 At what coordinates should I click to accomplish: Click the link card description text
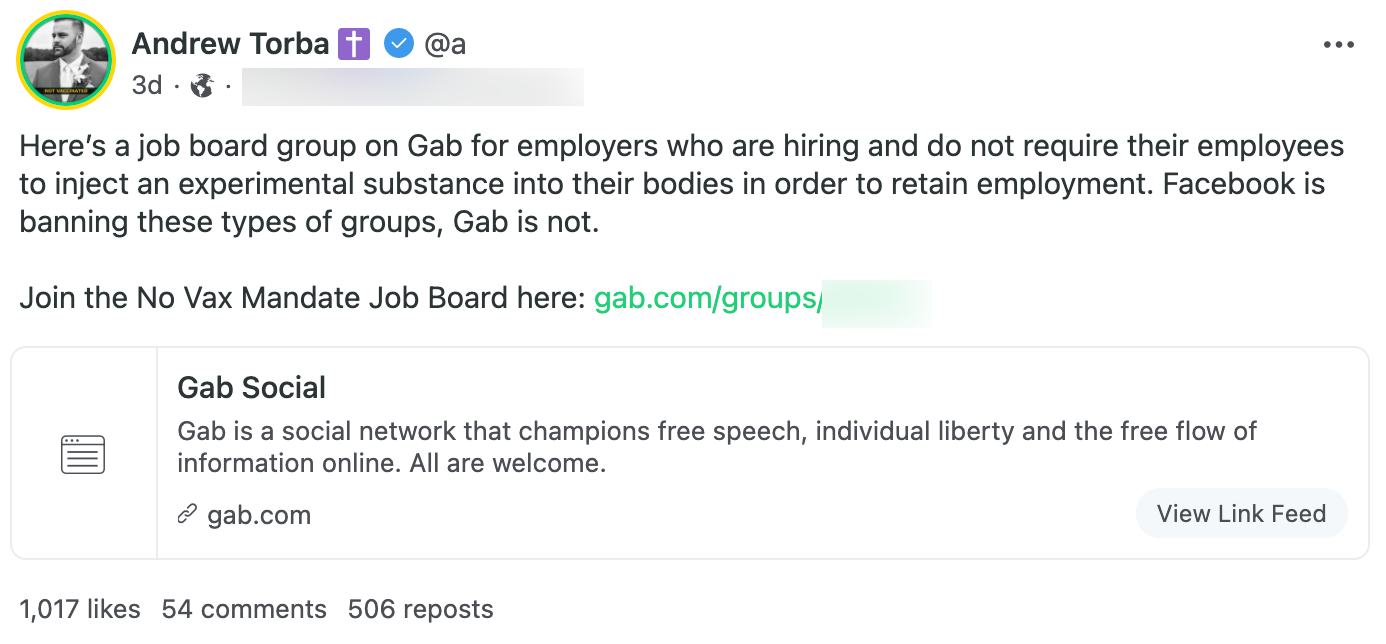[716, 447]
